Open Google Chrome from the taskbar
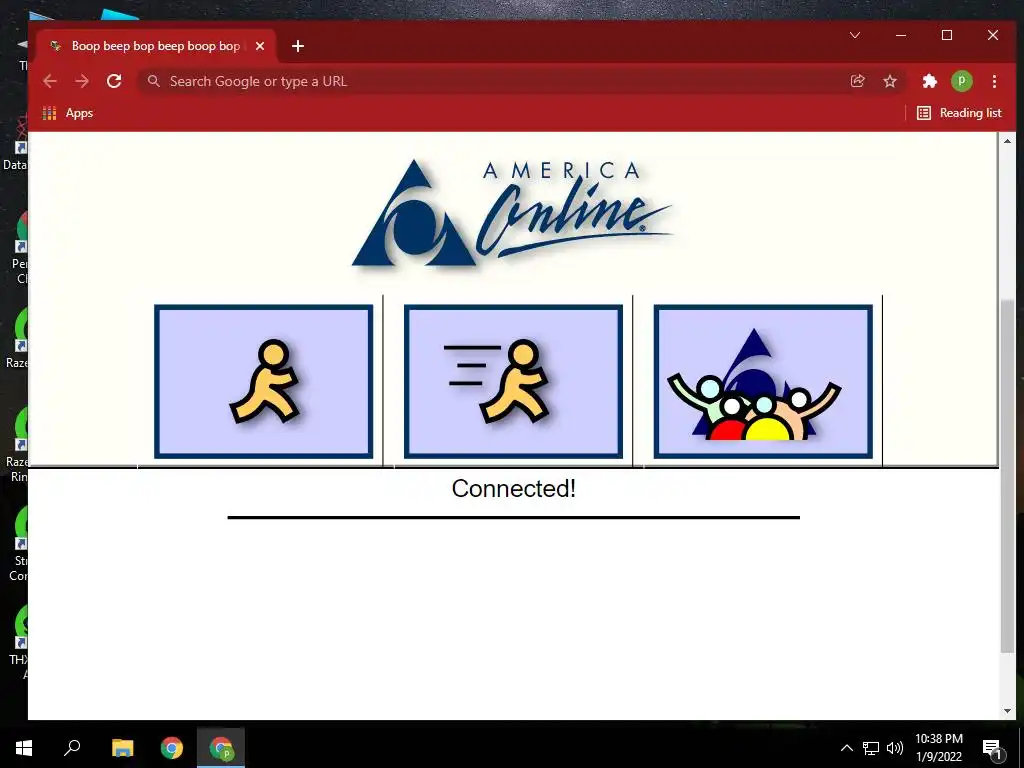This screenshot has height=768, width=1024. point(172,748)
